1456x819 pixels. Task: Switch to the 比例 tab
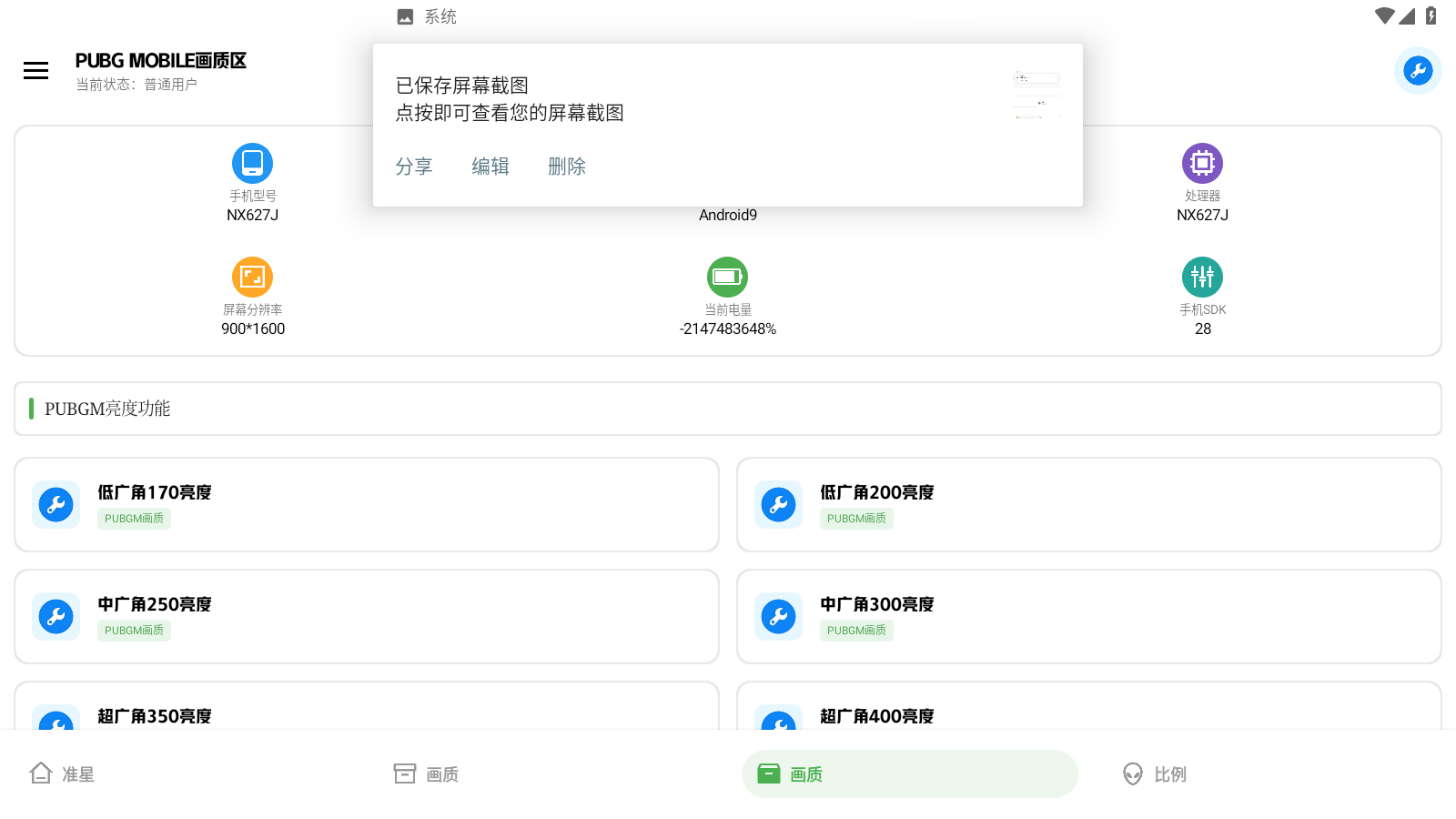tap(1153, 773)
